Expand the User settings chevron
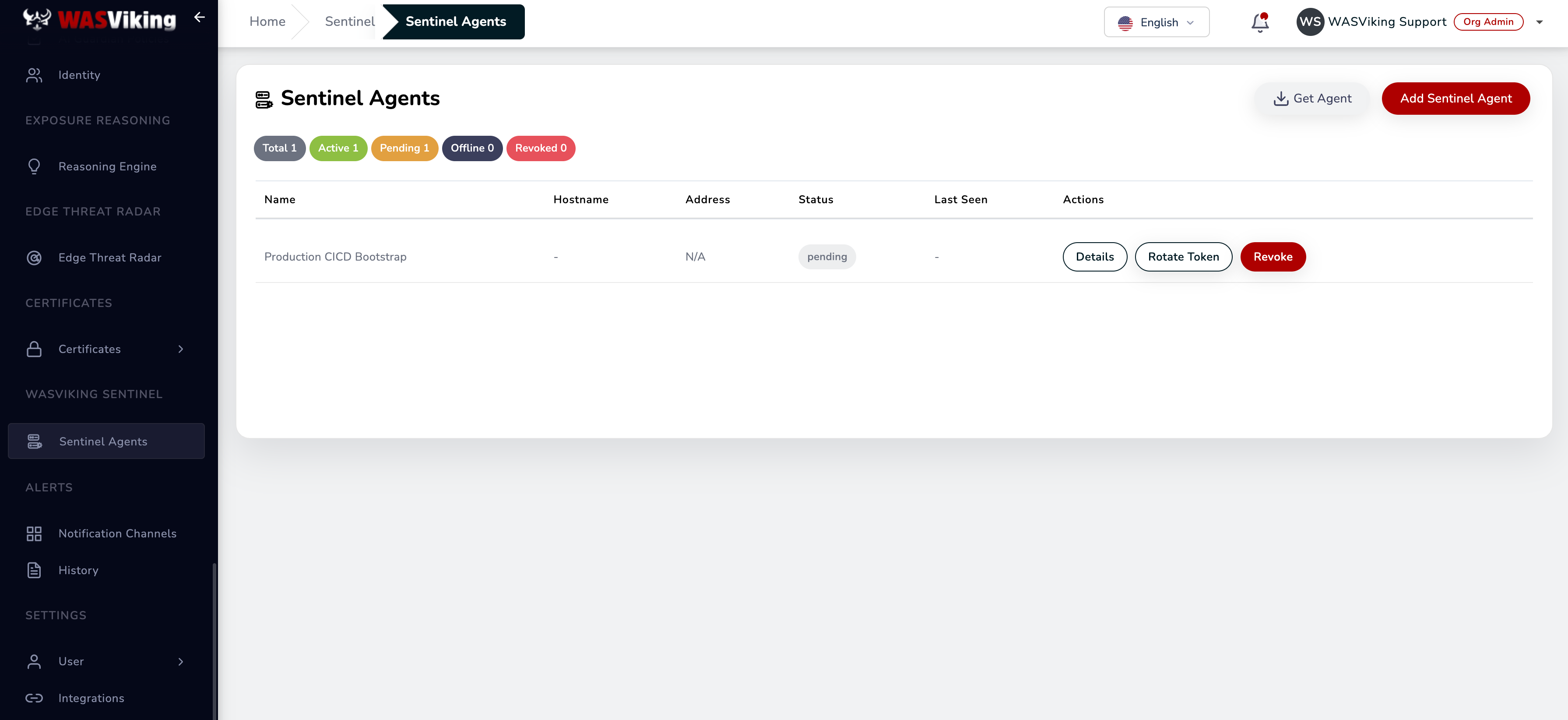1568x720 pixels. [180, 661]
